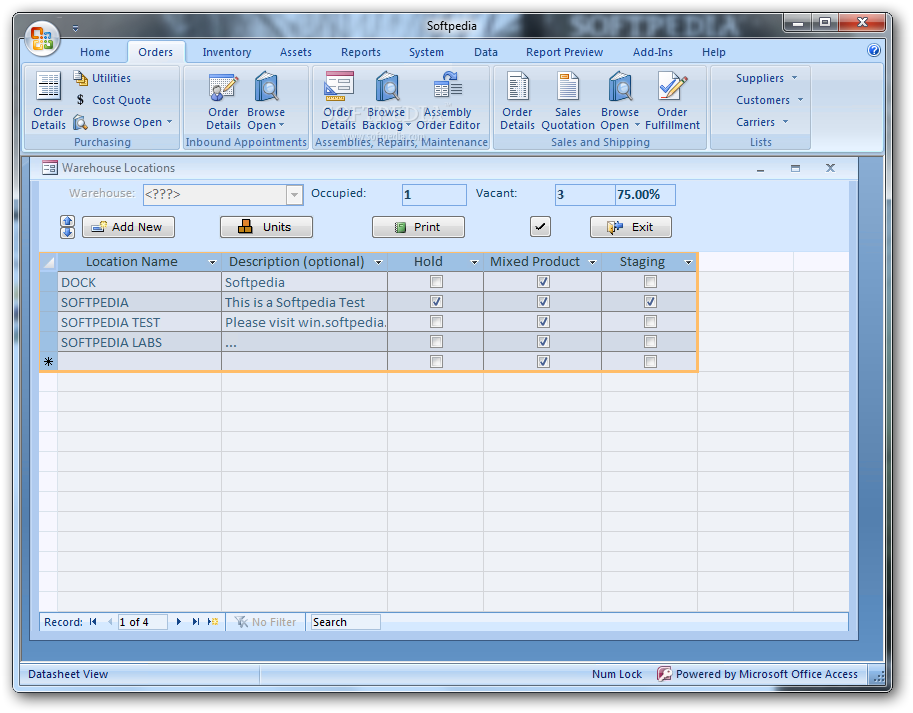The width and height of the screenshot is (913, 713).
Task: Switch to Inventory ribbon tab
Action: [227, 52]
